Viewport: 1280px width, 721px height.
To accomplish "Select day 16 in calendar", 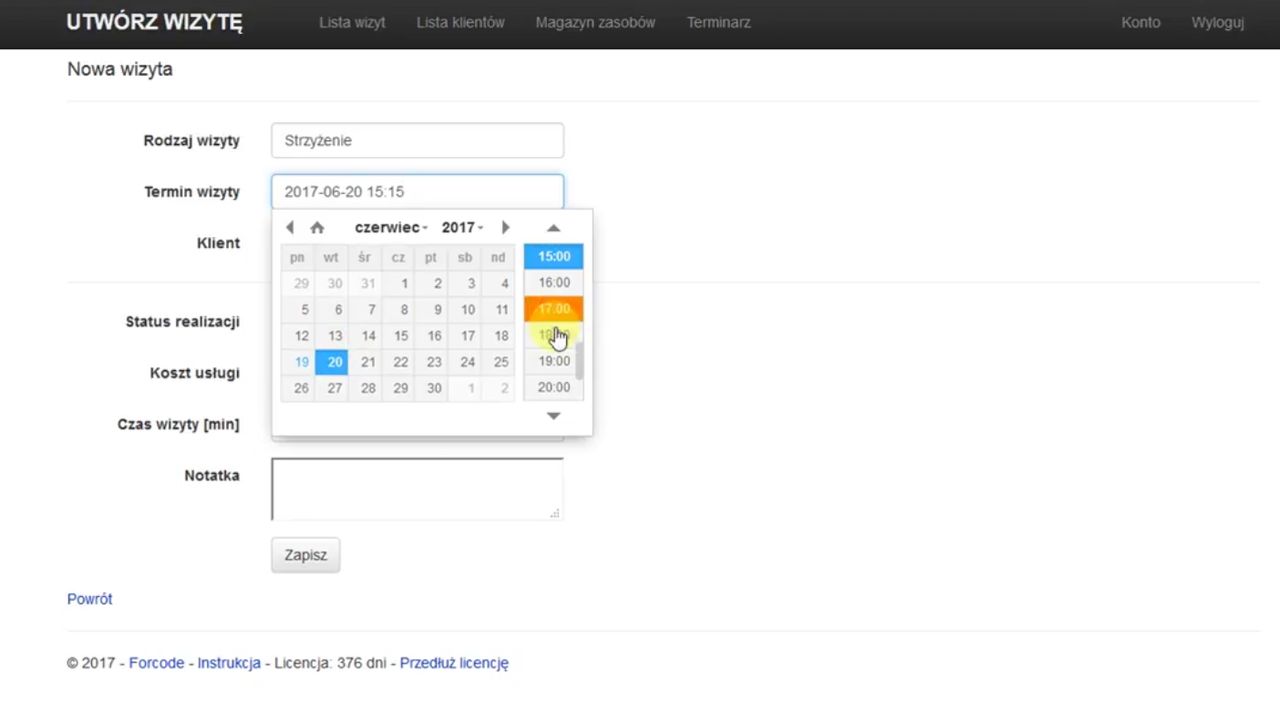I will tap(431, 336).
